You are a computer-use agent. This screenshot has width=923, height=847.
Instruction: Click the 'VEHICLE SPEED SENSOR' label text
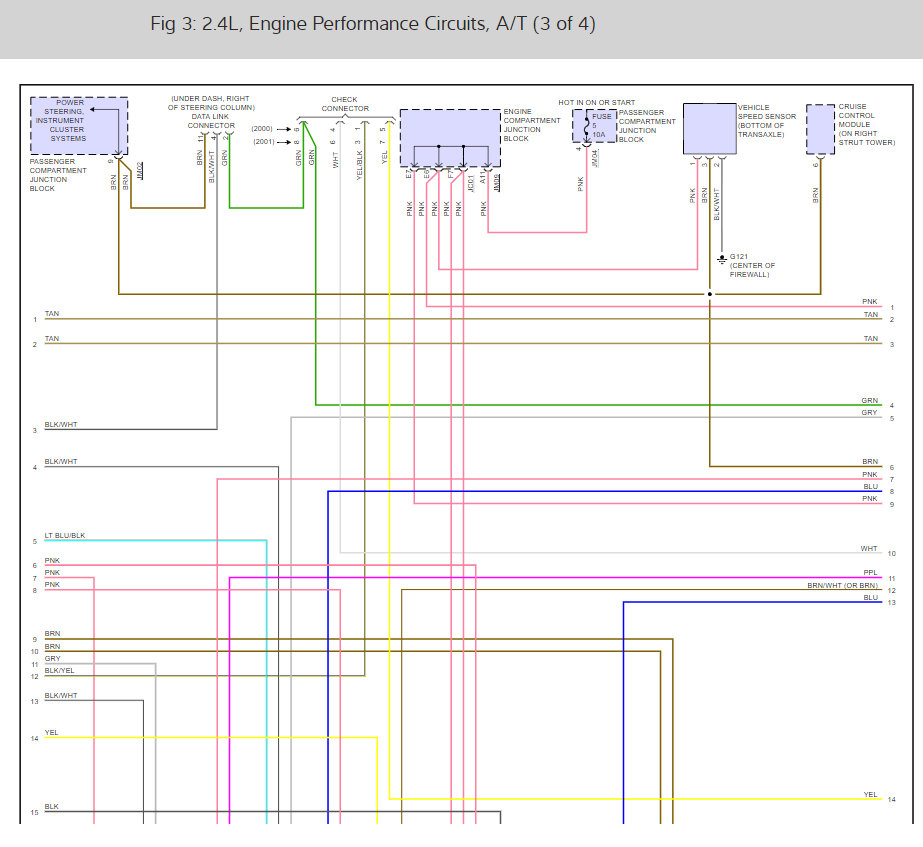pos(766,112)
